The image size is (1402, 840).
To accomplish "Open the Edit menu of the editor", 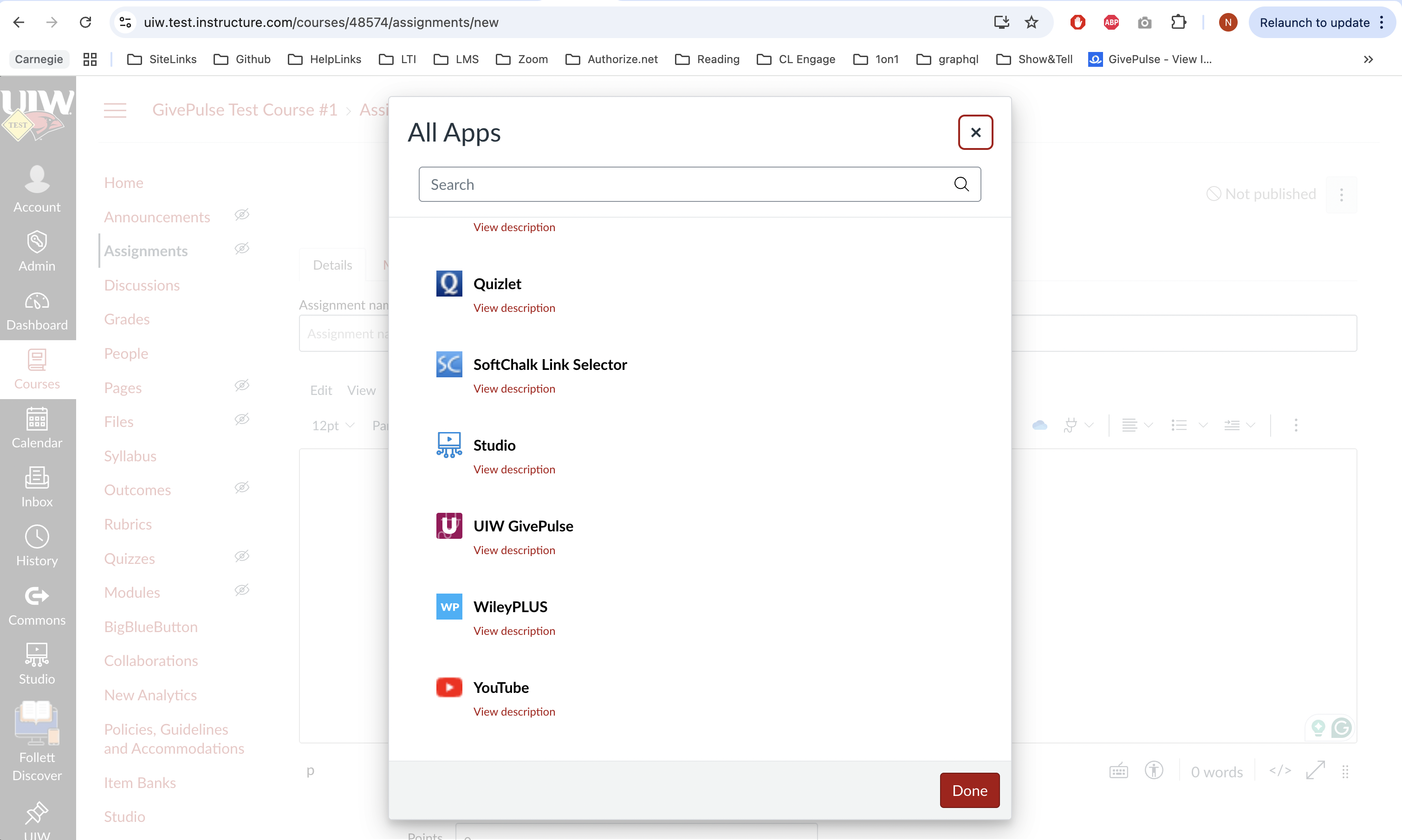I will [321, 390].
